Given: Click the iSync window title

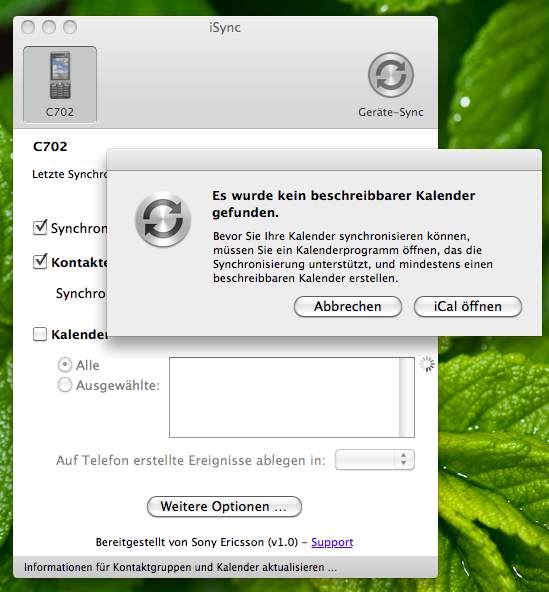Looking at the screenshot, I should [x=225, y=28].
